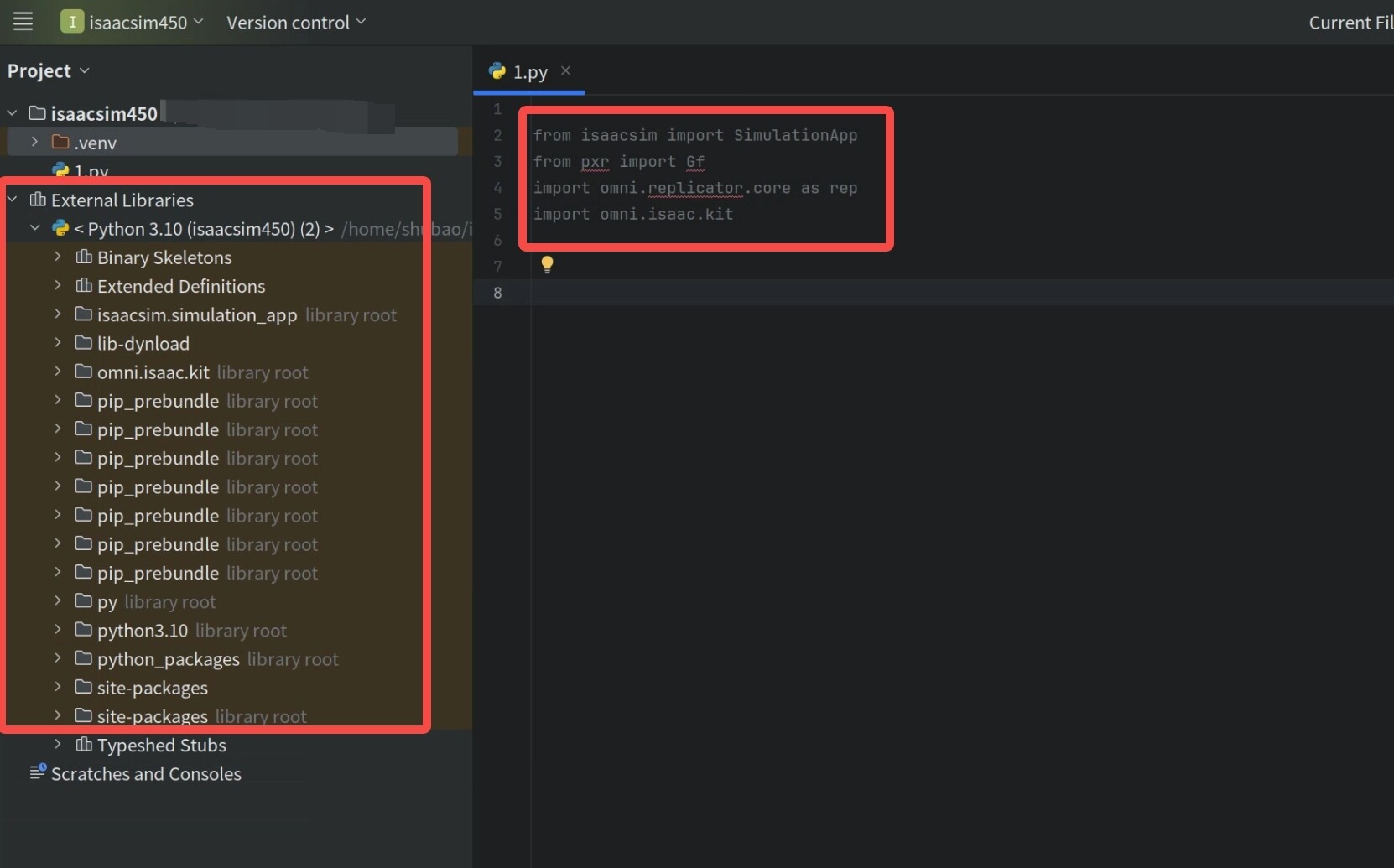Click the python_packages folder icon
Image resolution: width=1394 pixels, height=868 pixels.
click(84, 658)
